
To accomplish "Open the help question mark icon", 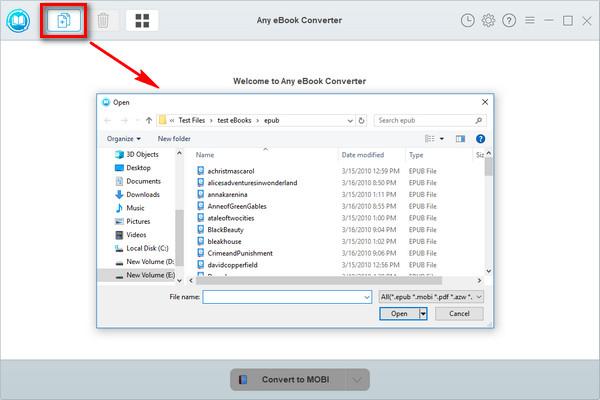I will (x=509, y=20).
